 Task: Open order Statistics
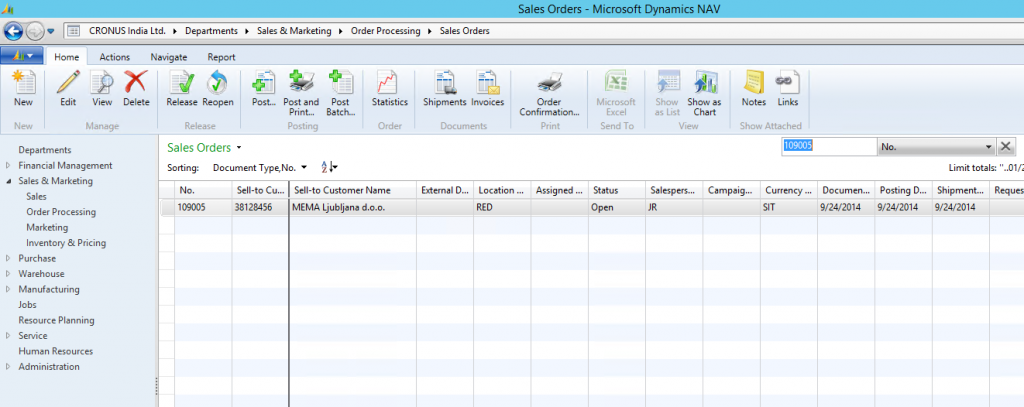(390, 90)
